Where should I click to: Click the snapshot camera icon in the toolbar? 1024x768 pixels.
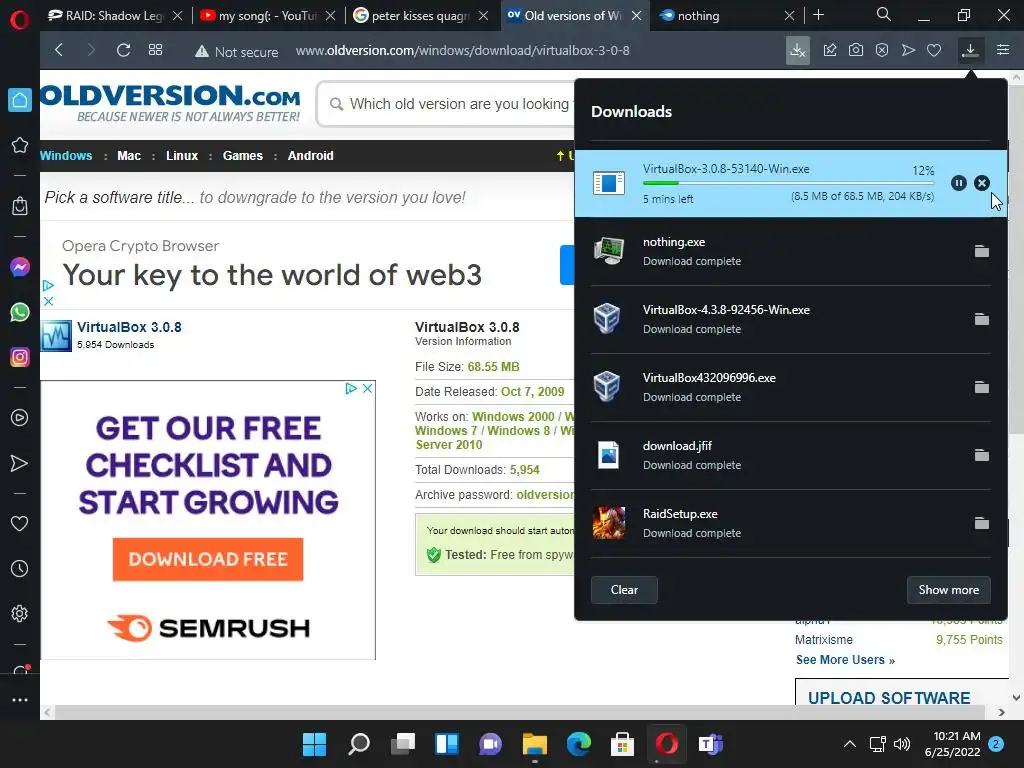tap(856, 50)
